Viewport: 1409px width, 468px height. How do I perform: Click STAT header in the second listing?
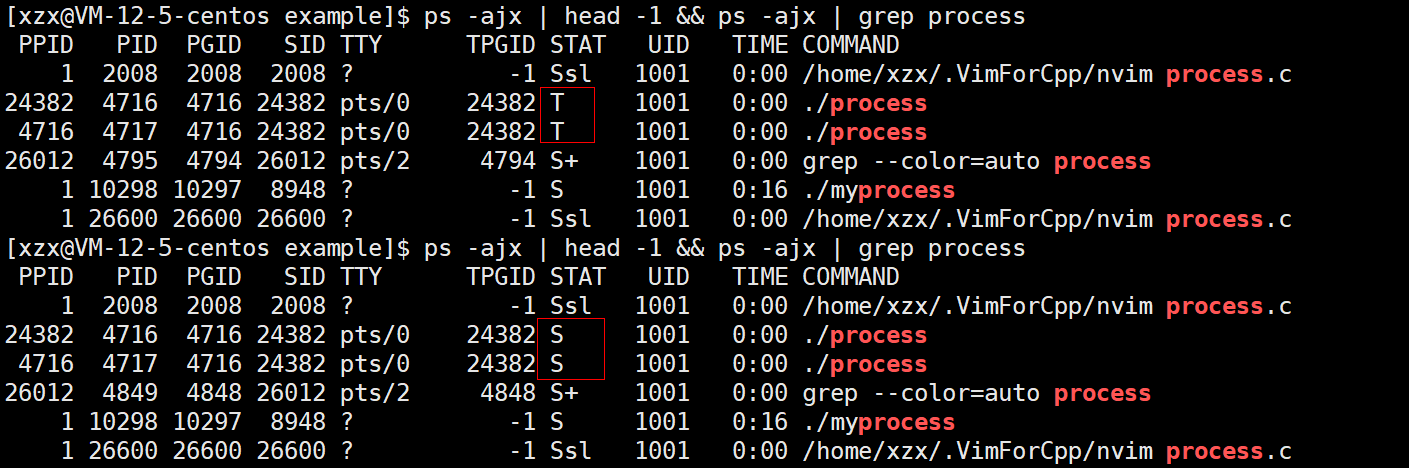(578, 277)
